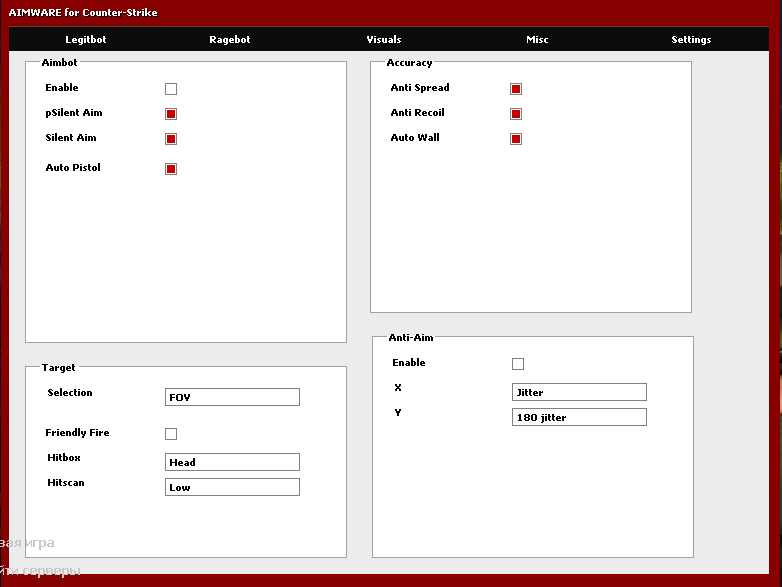Screen dimensions: 782x587
Task: Enable the Friendly Fire checkbox
Action: click(x=171, y=434)
